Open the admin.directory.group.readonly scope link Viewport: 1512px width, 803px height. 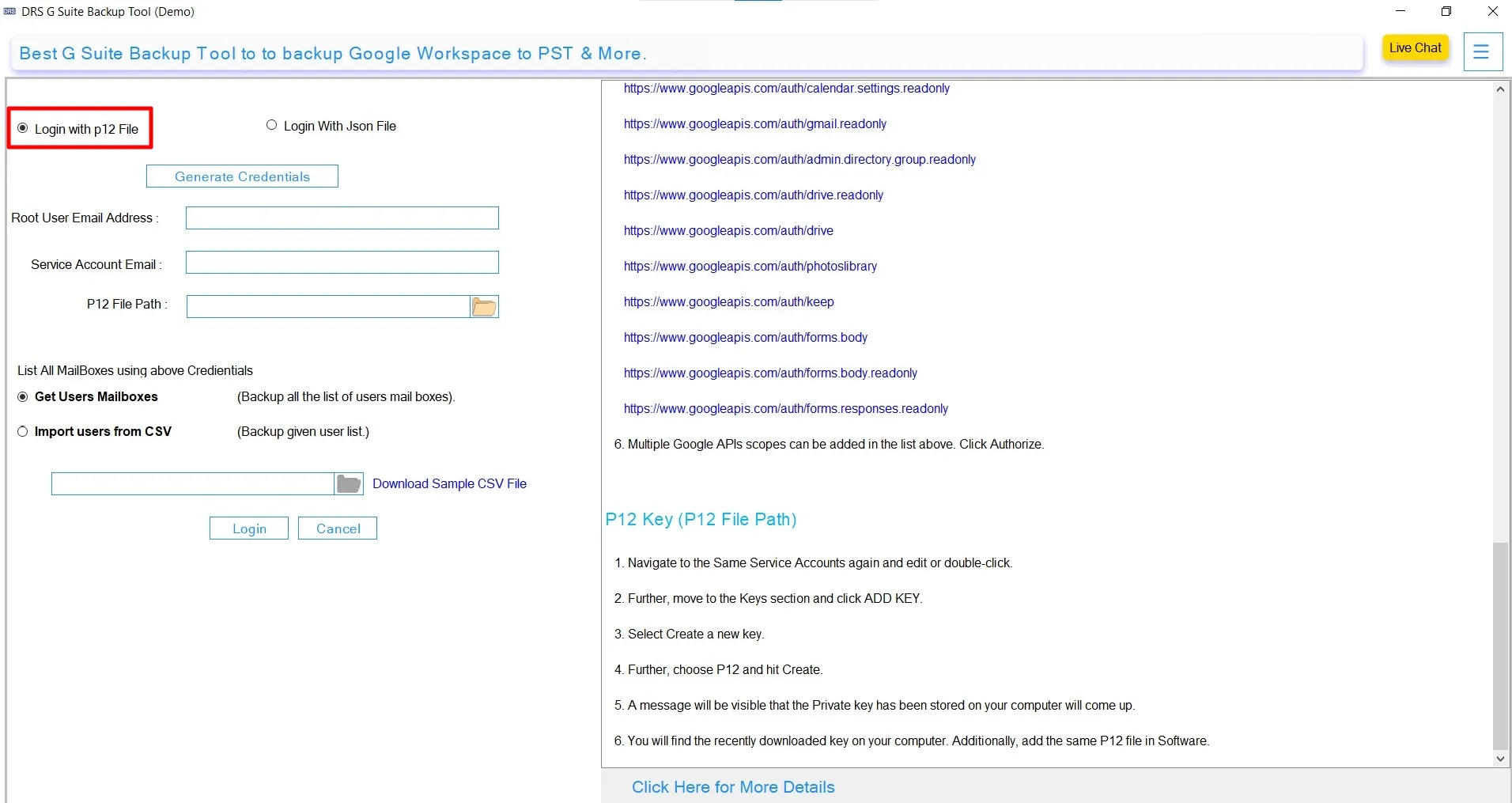[799, 160]
